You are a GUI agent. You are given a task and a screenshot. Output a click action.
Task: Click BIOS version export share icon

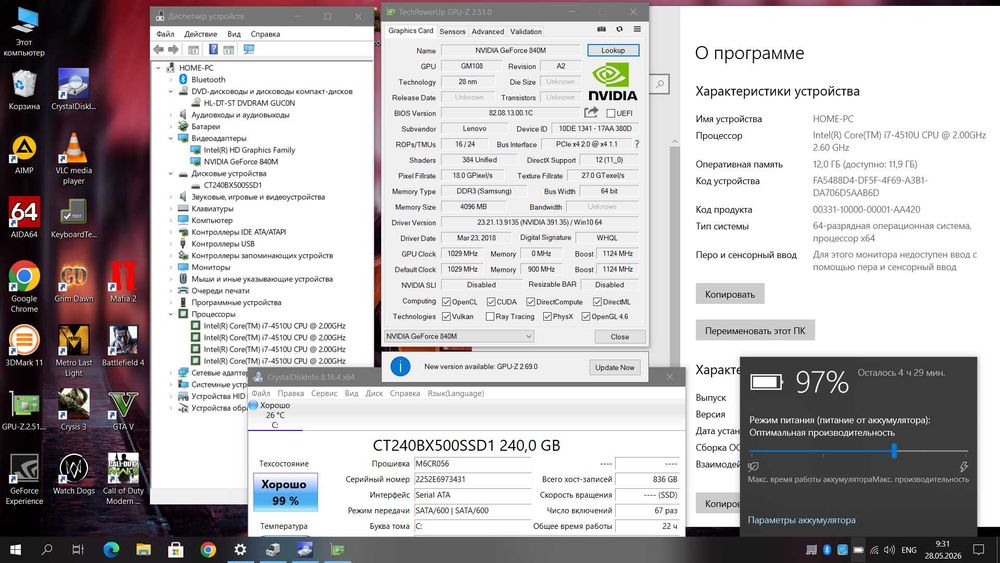[x=591, y=113]
